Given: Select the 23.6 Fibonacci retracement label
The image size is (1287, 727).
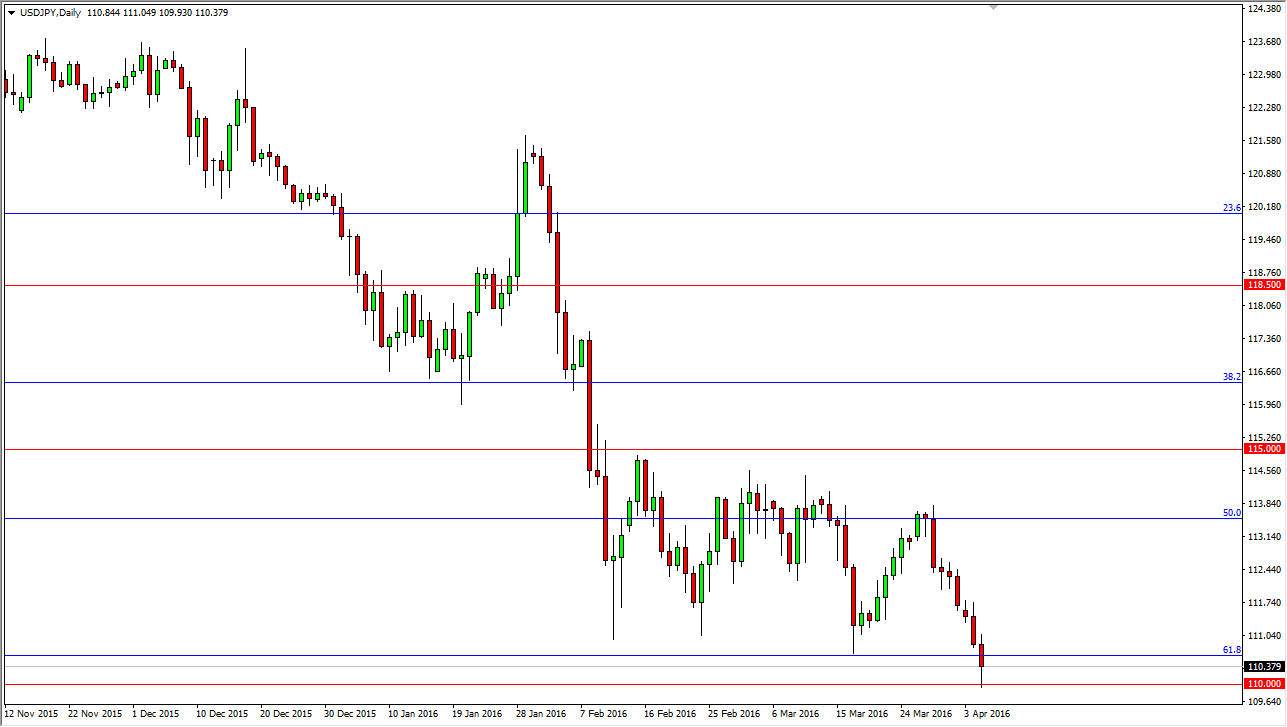Looking at the screenshot, I should click(x=1231, y=205).
